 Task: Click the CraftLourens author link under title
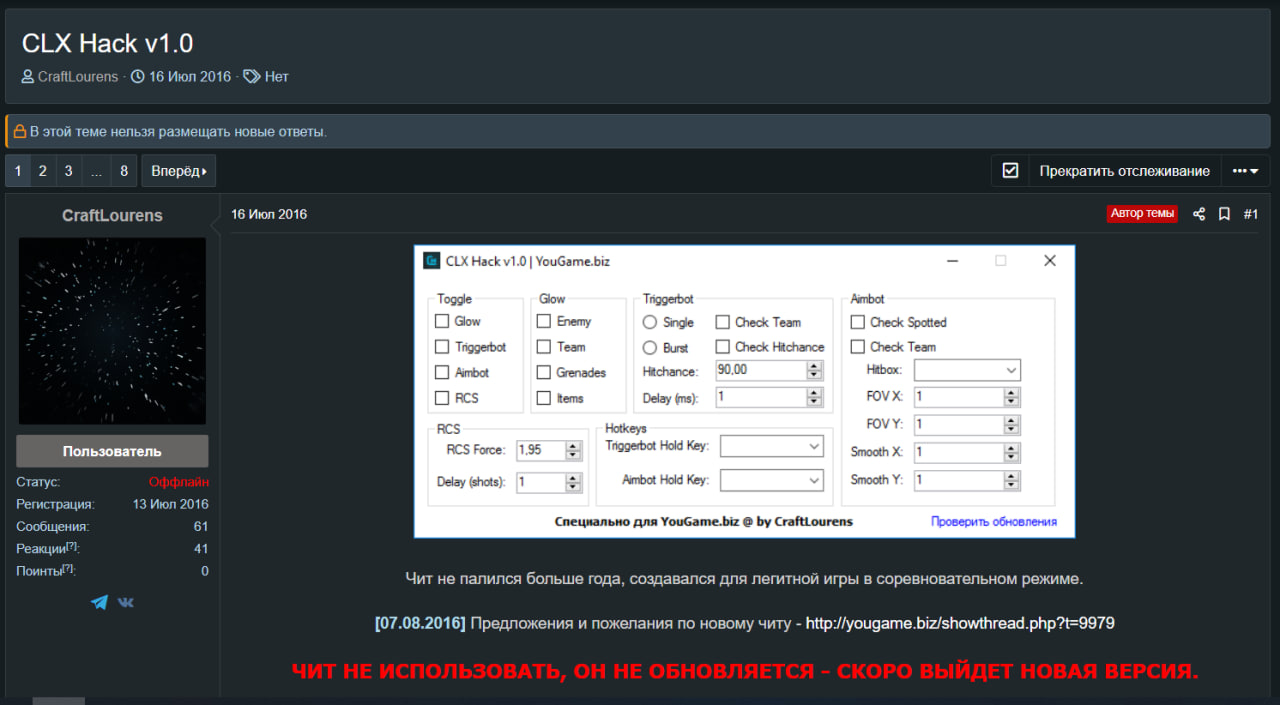pyautogui.click(x=78, y=76)
